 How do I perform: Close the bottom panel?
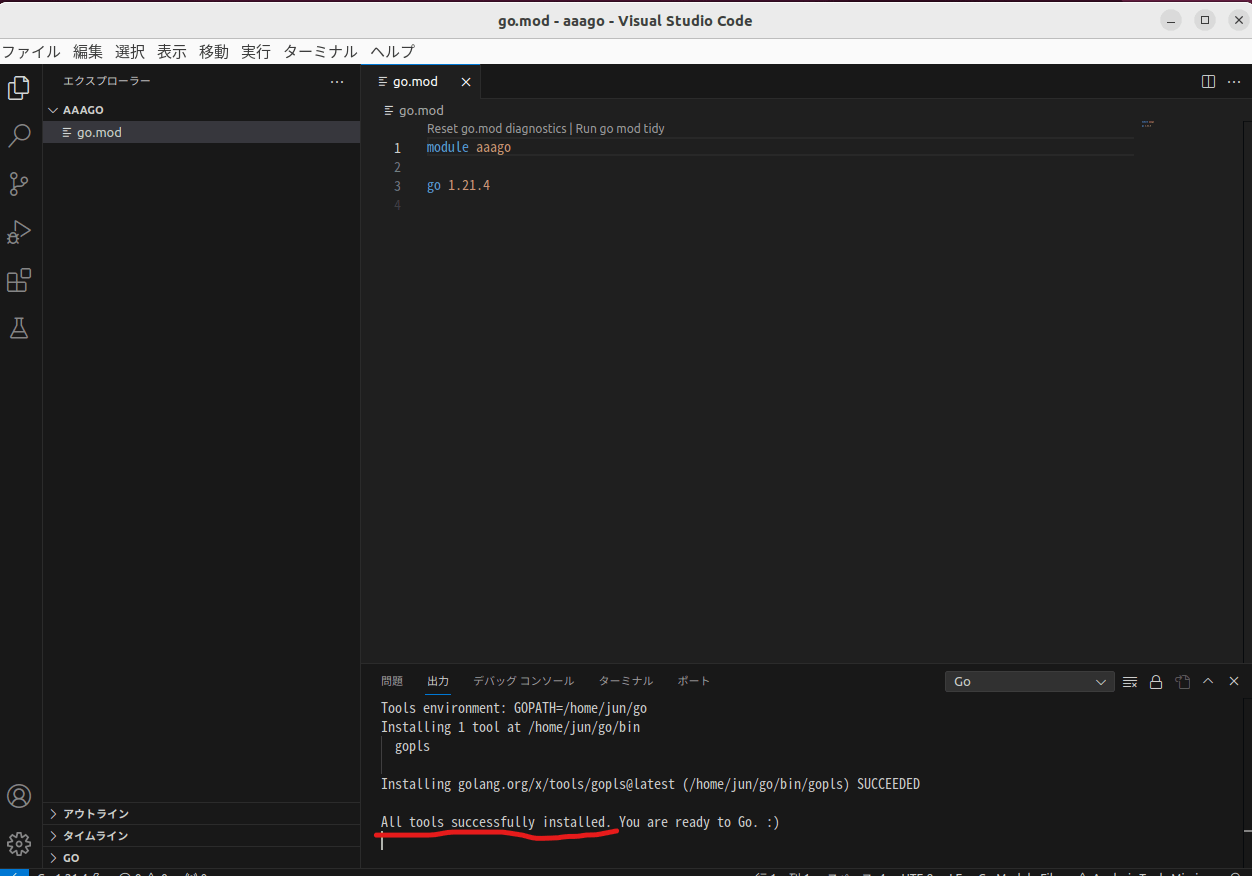[x=1234, y=681]
